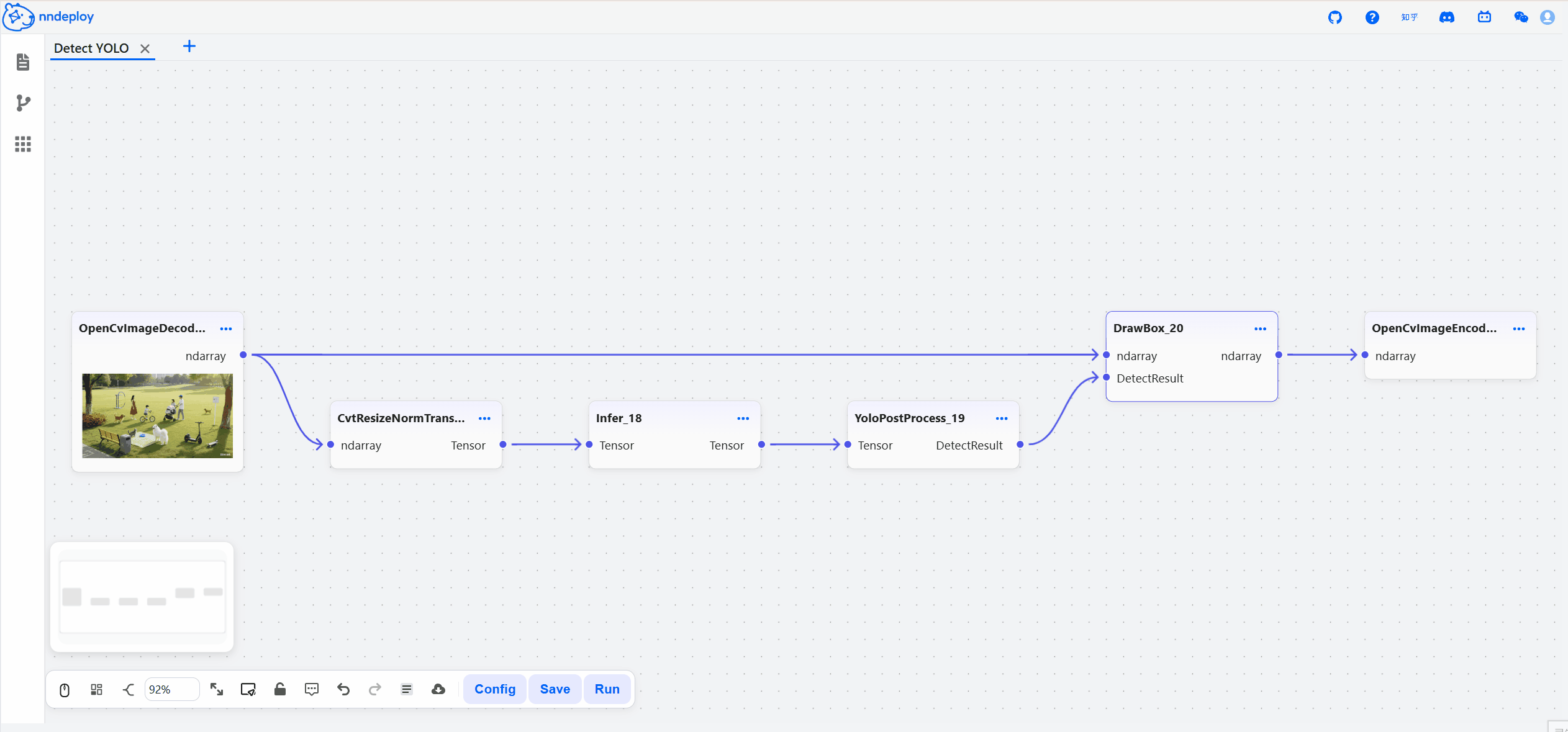Image resolution: width=1568 pixels, height=732 pixels.
Task: Add a new workflow tab
Action: tap(189, 47)
